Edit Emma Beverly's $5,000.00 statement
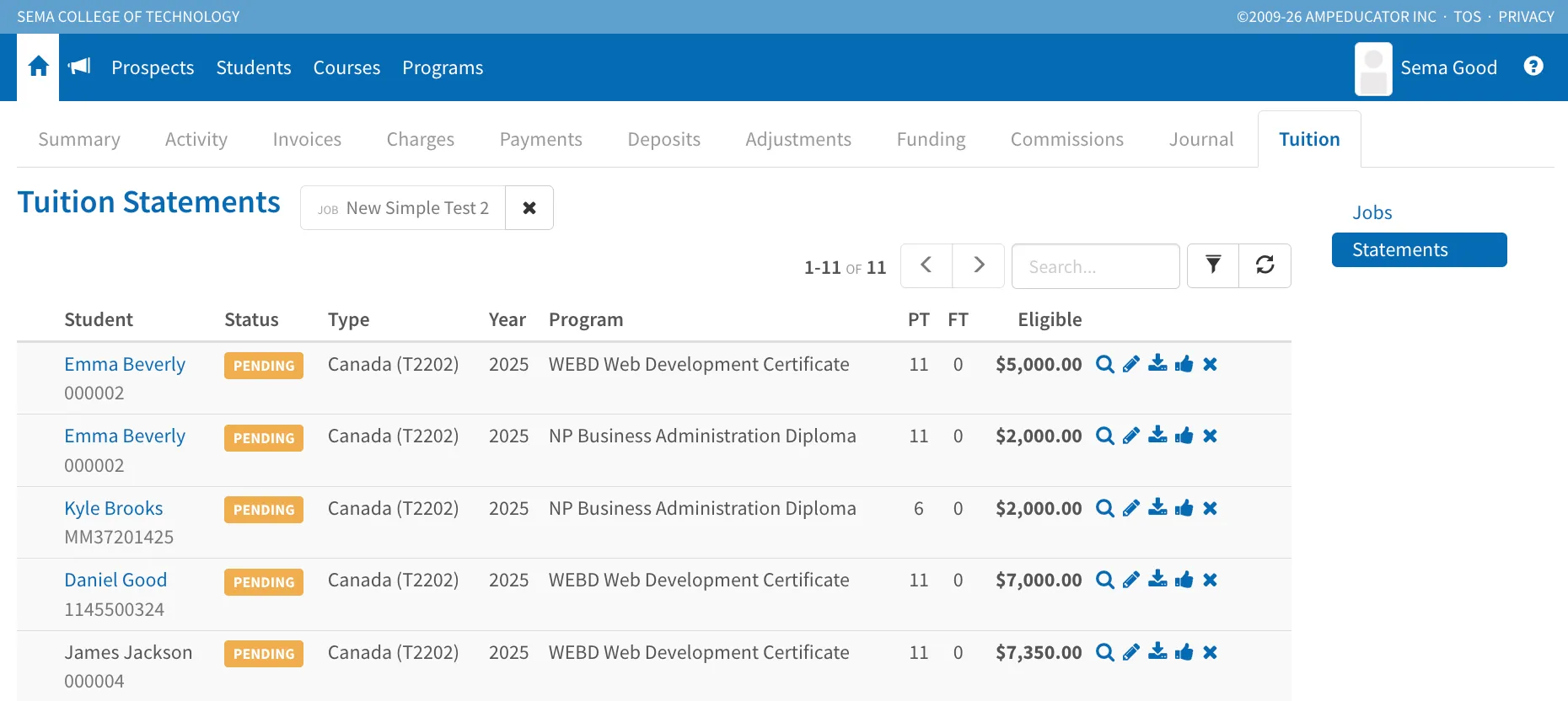1568x701 pixels. click(x=1131, y=364)
